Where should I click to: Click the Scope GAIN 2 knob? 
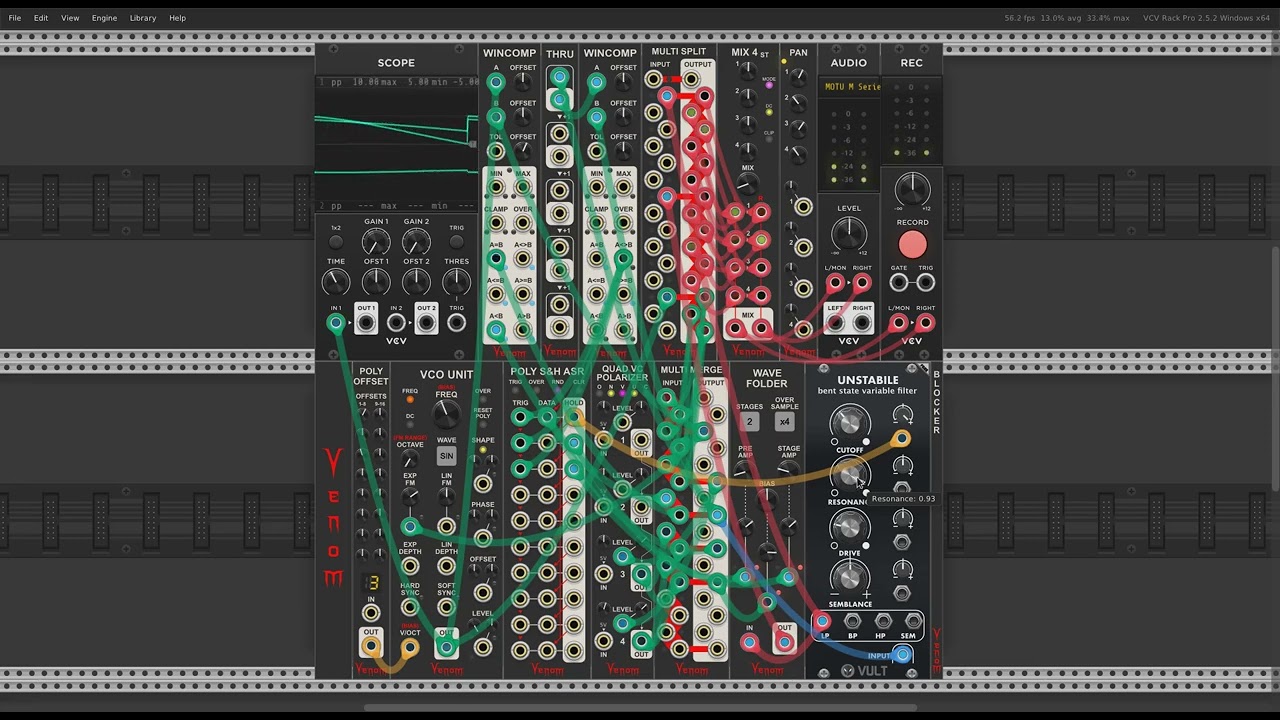click(416, 242)
